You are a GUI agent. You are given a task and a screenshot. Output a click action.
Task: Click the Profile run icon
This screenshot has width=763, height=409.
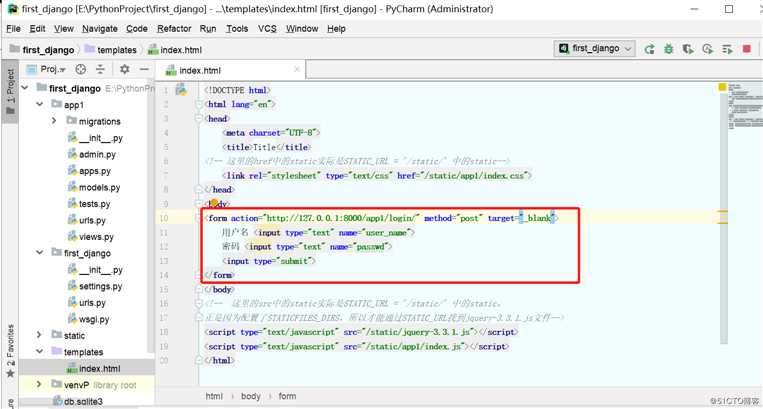coord(708,49)
